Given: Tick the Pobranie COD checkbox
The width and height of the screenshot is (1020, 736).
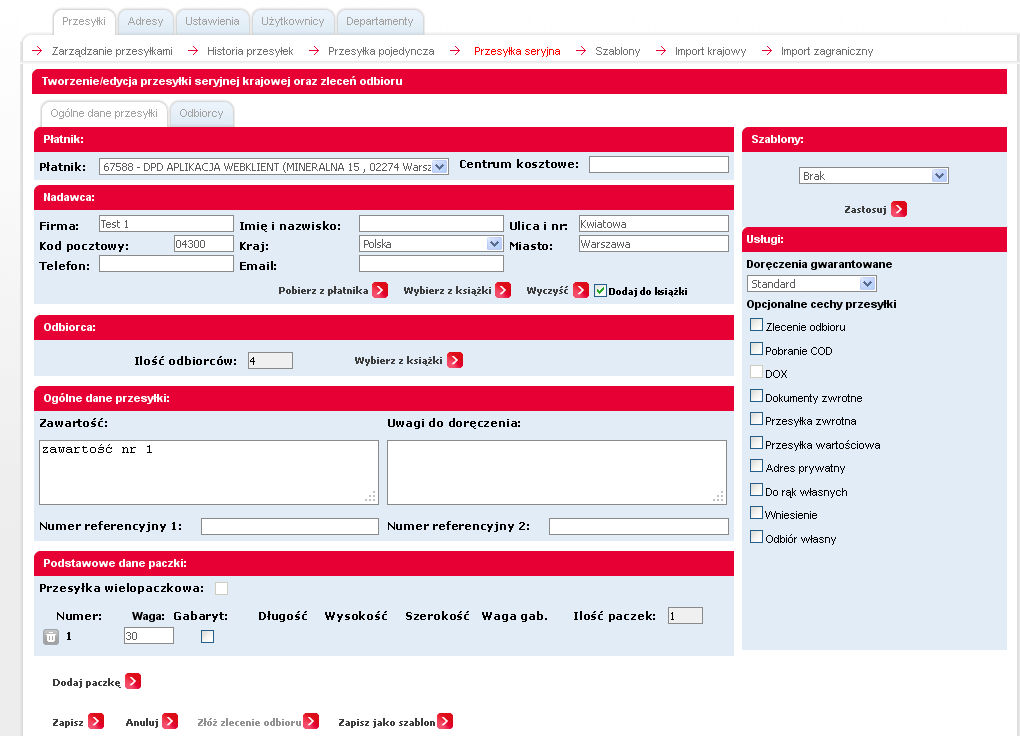Looking at the screenshot, I should click(x=756, y=349).
